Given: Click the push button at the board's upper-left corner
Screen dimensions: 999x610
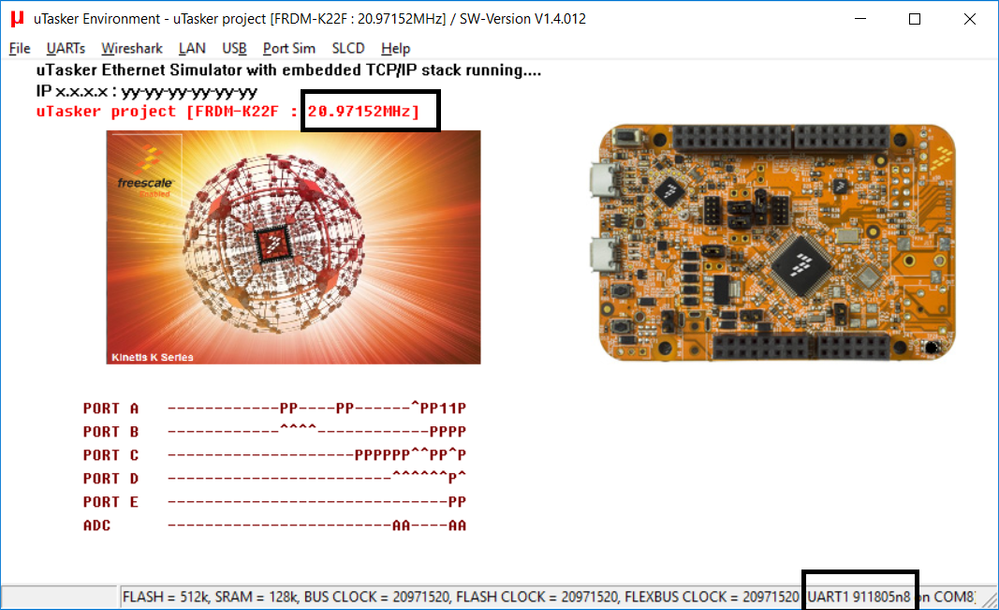Looking at the screenshot, I should [628, 135].
